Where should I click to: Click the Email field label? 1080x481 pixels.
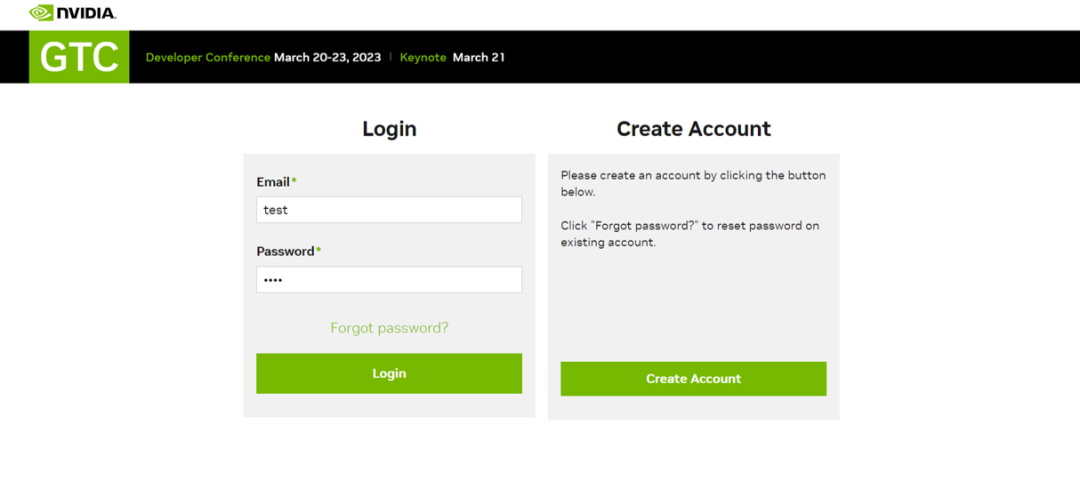pos(272,182)
